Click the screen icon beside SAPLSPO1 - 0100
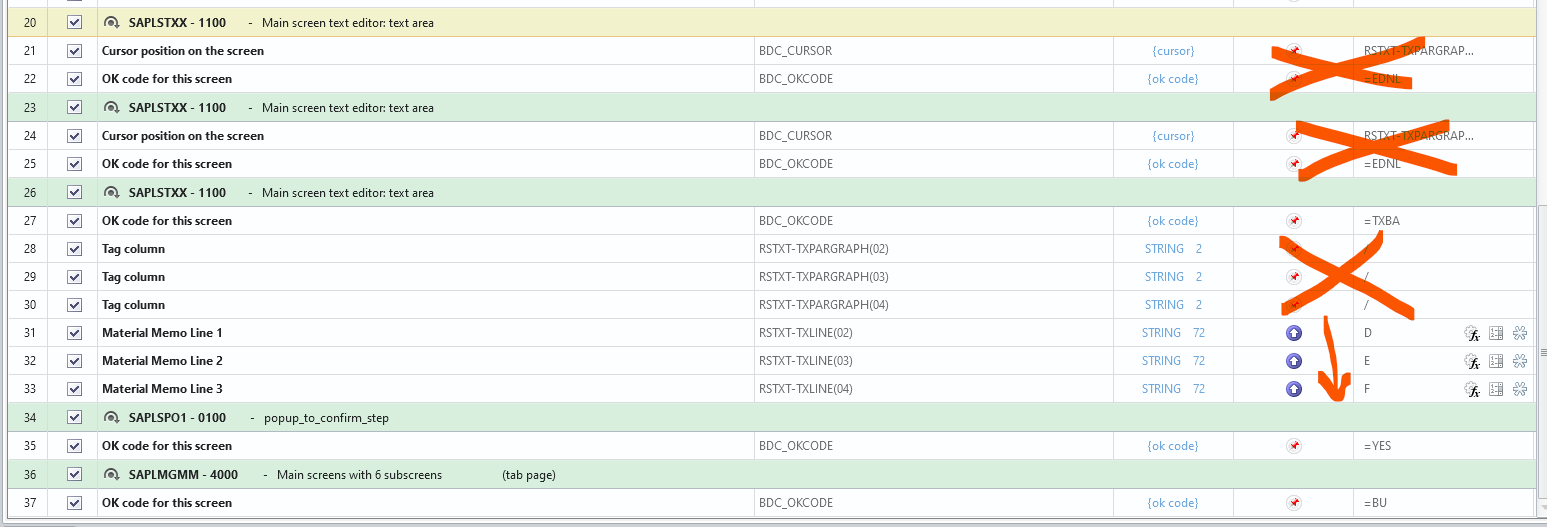 (x=112, y=417)
